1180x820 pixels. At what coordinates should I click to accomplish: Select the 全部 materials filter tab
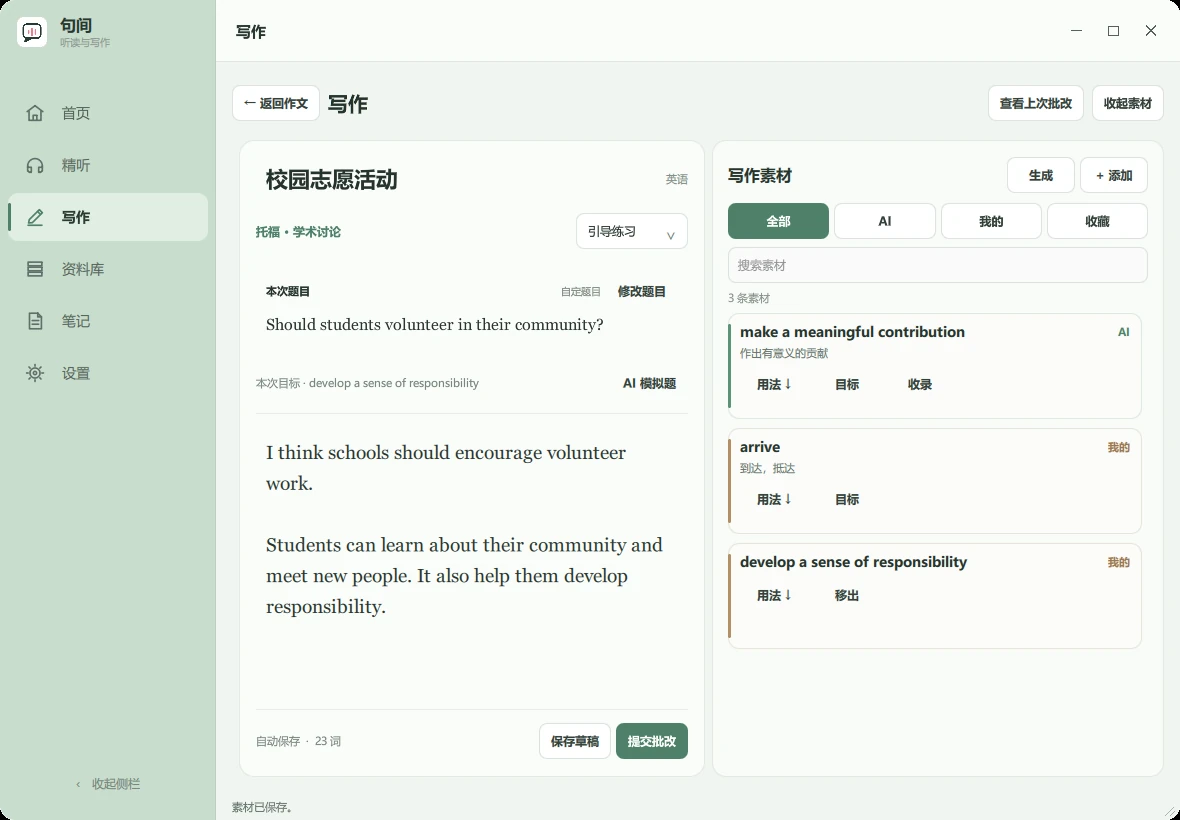tap(778, 221)
